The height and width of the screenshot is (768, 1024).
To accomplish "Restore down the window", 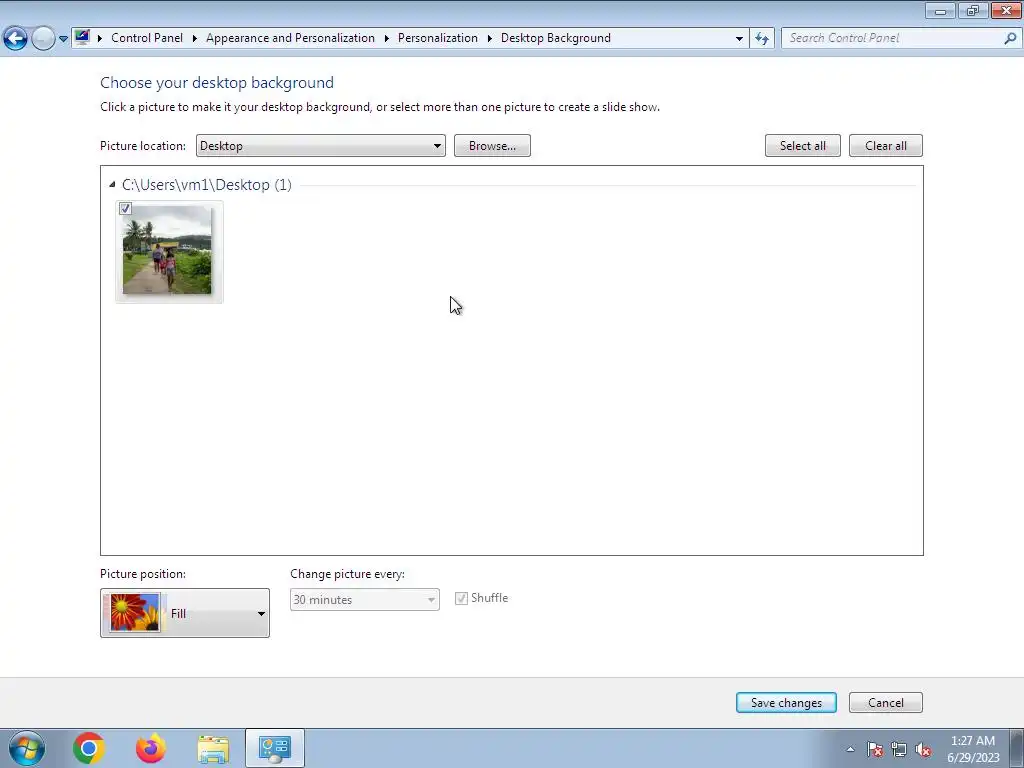I will [973, 10].
